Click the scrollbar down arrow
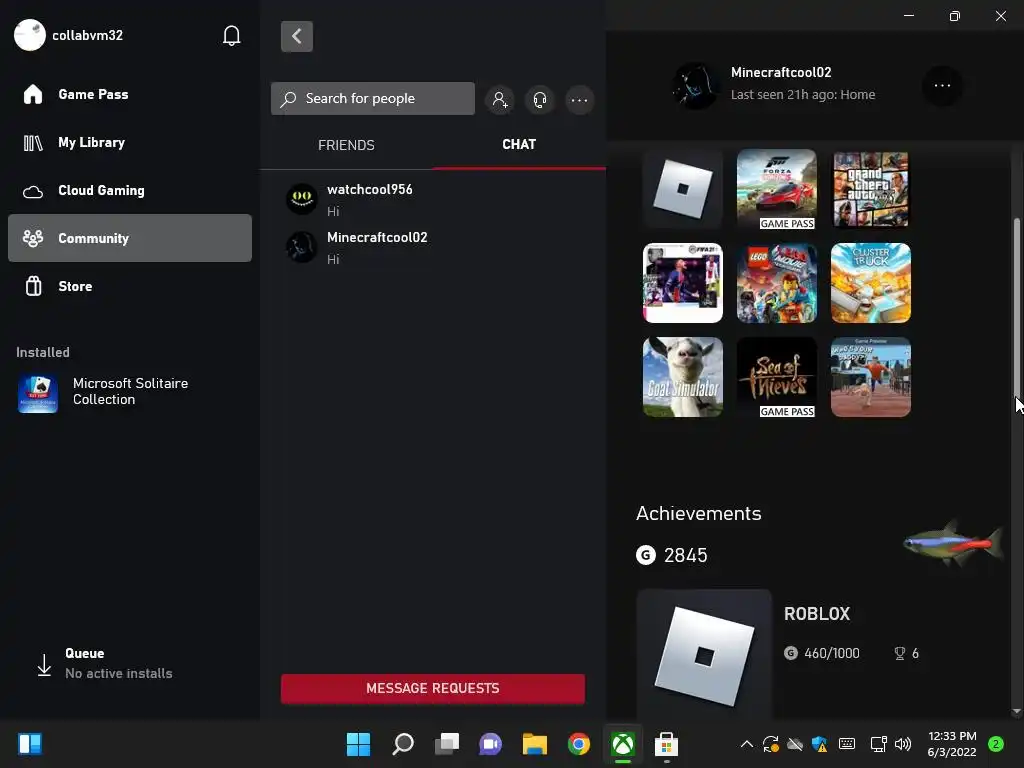 (x=1016, y=711)
